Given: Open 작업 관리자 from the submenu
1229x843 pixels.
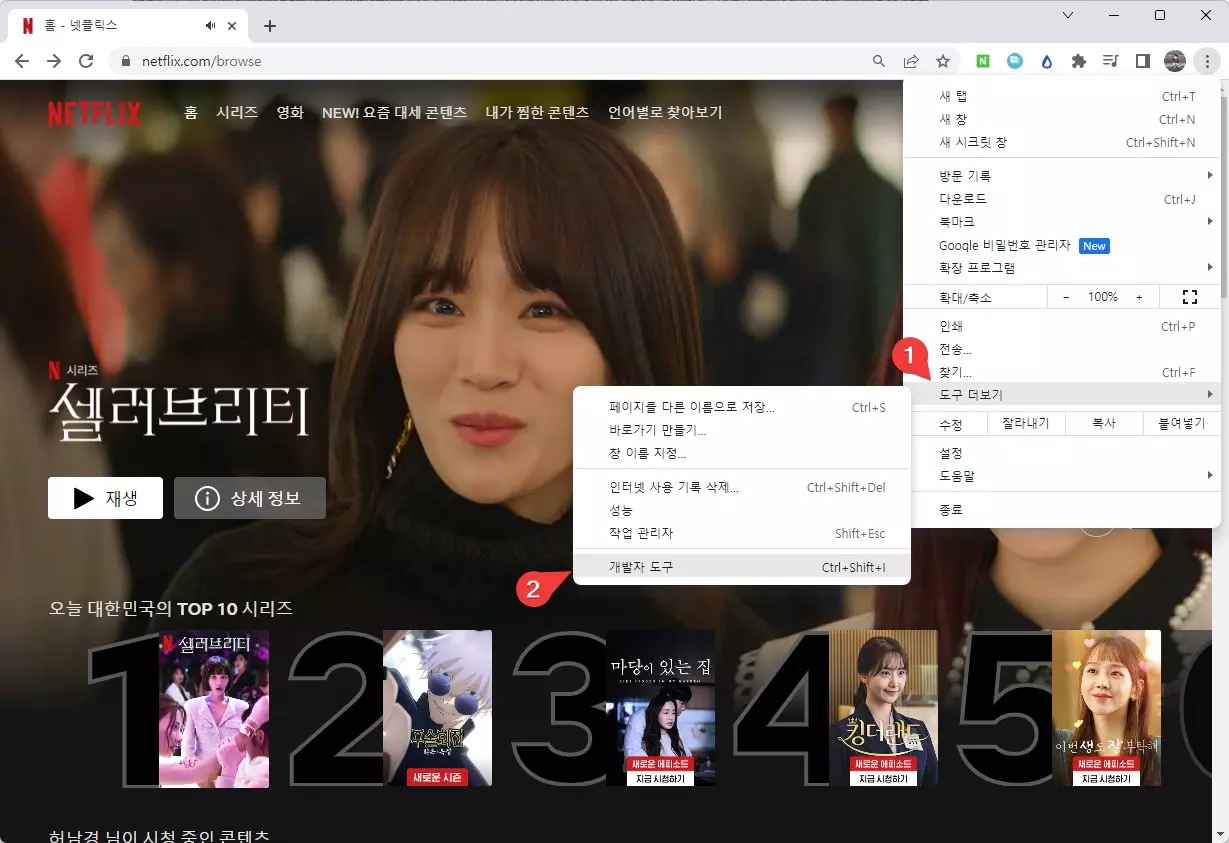Looking at the screenshot, I should click(x=741, y=533).
